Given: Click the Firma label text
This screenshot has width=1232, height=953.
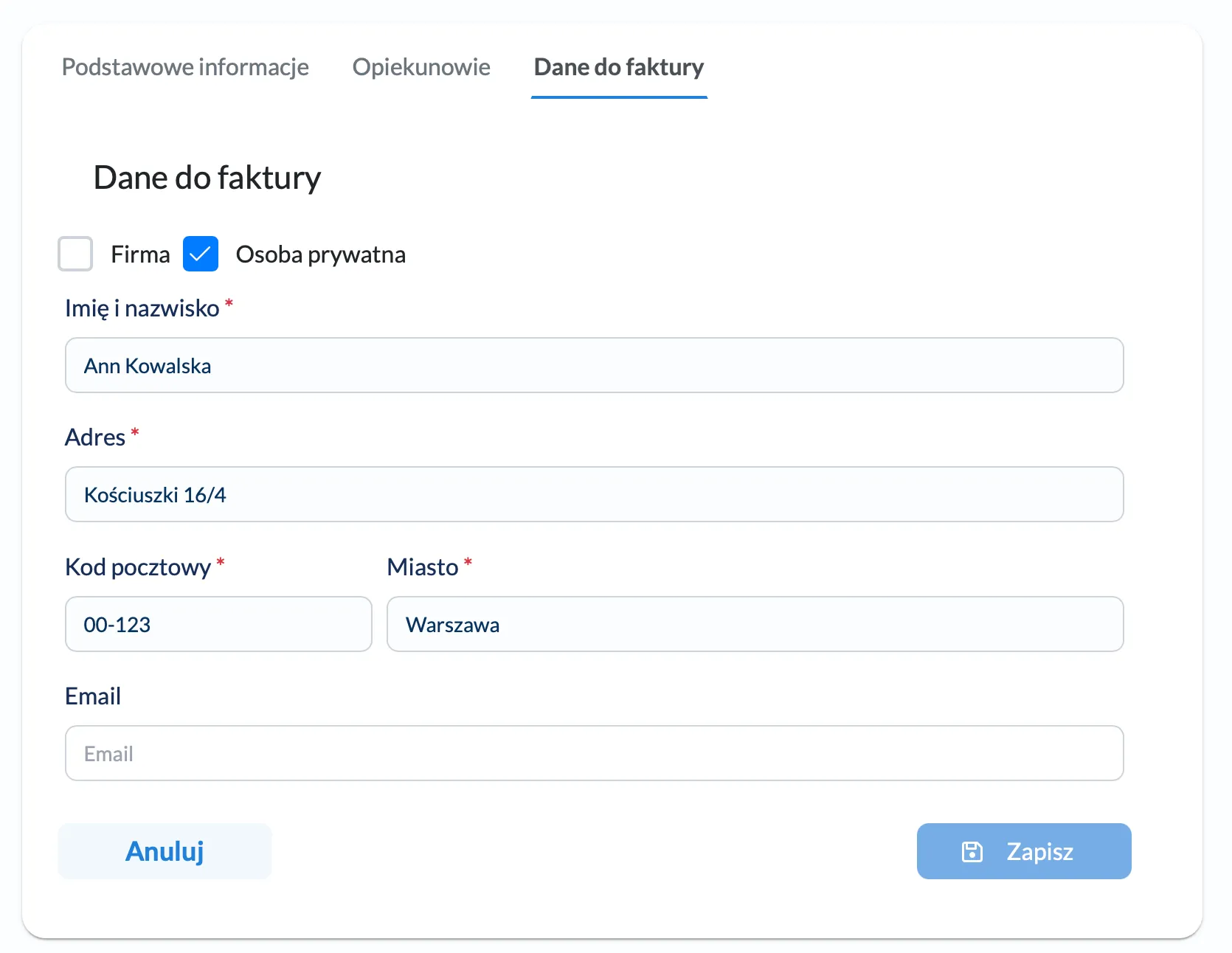Looking at the screenshot, I should click(x=140, y=254).
